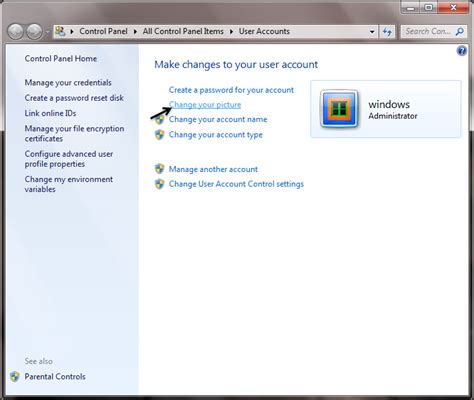474x400 pixels.
Task: Select Control Panel in the address bar
Action: (103, 31)
